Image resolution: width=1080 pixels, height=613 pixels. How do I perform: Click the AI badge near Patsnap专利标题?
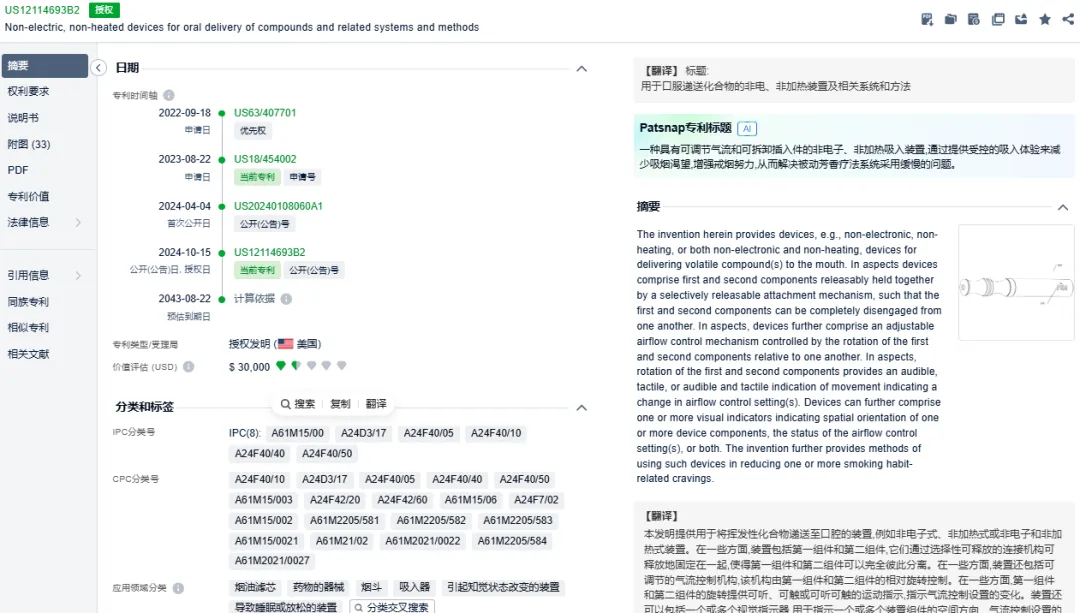747,128
